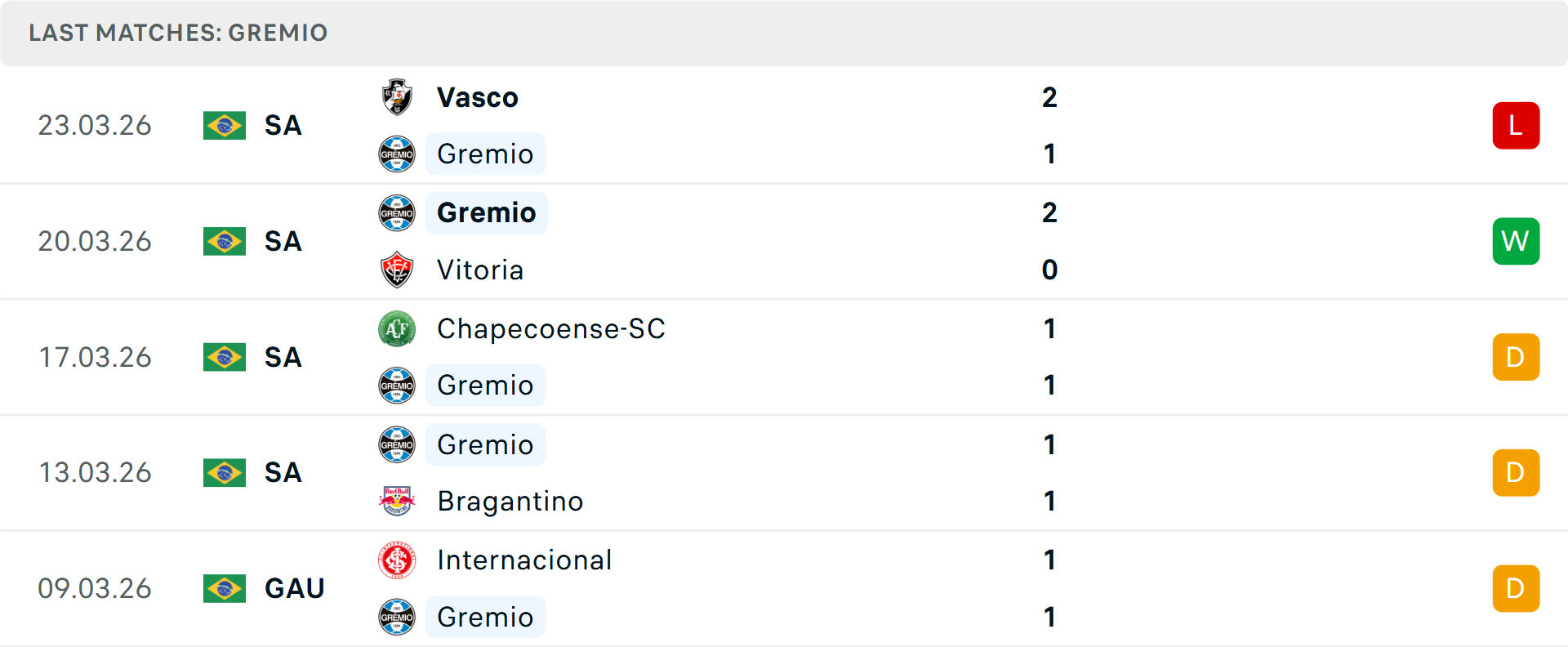
Task: Select the SA competition label
Action: tap(283, 125)
